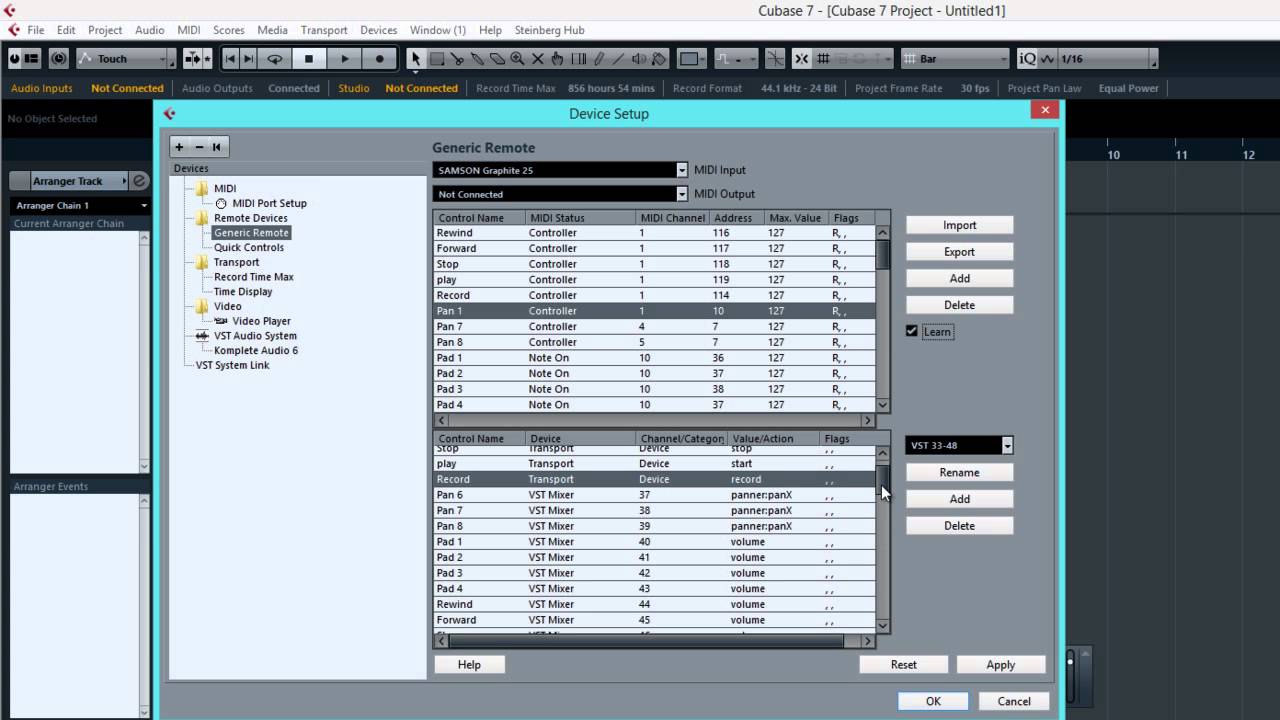
Task: Click the Rename button
Action: pyautogui.click(x=959, y=472)
